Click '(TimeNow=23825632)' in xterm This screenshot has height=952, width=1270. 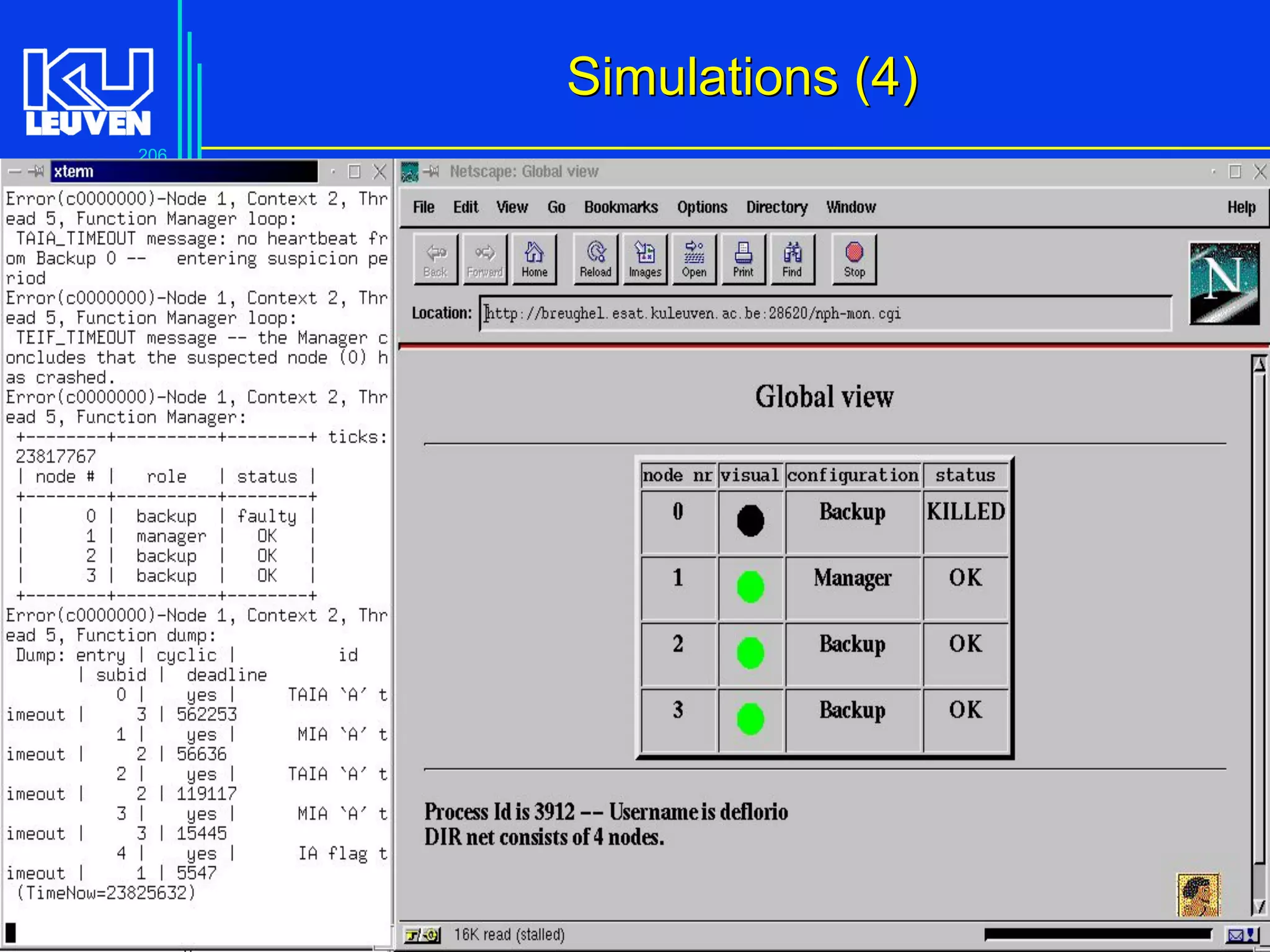click(105, 893)
